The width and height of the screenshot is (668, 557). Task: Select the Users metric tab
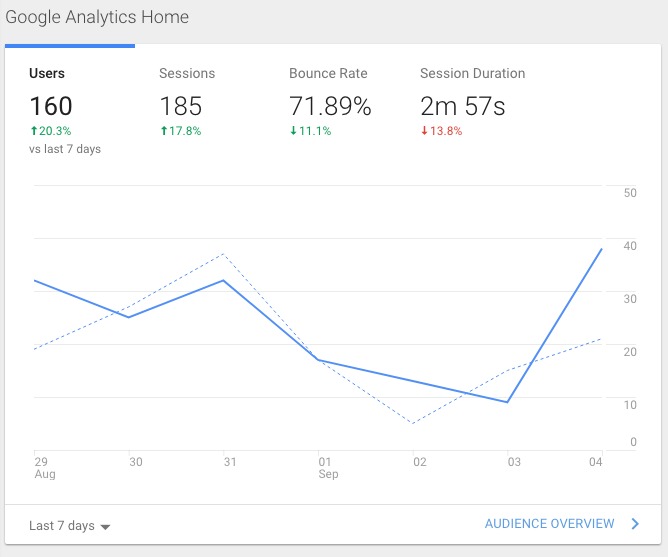48,73
